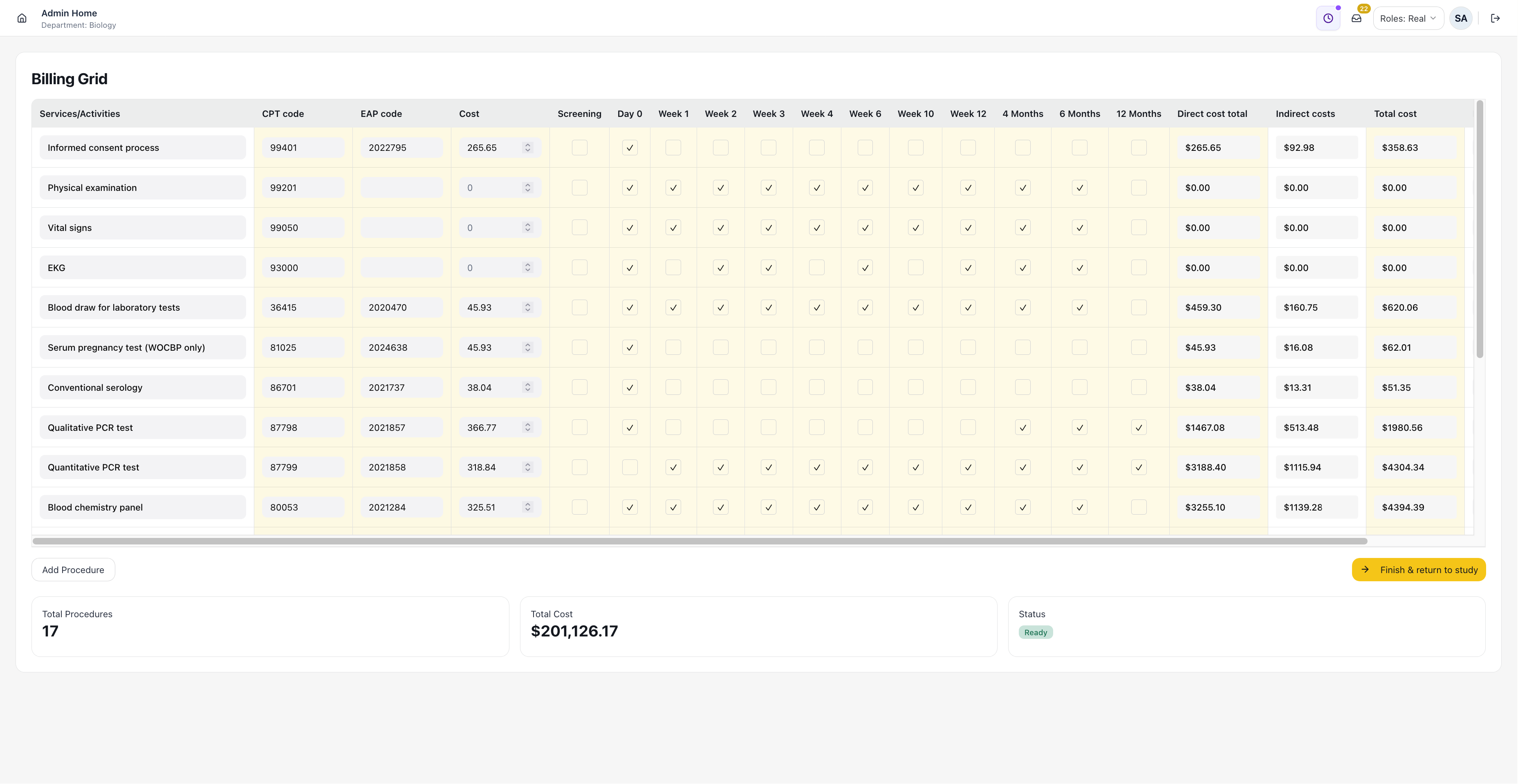Click the Cost stepper for Qualitative PCR test
The width and height of the screenshot is (1518, 784).
pos(527,428)
